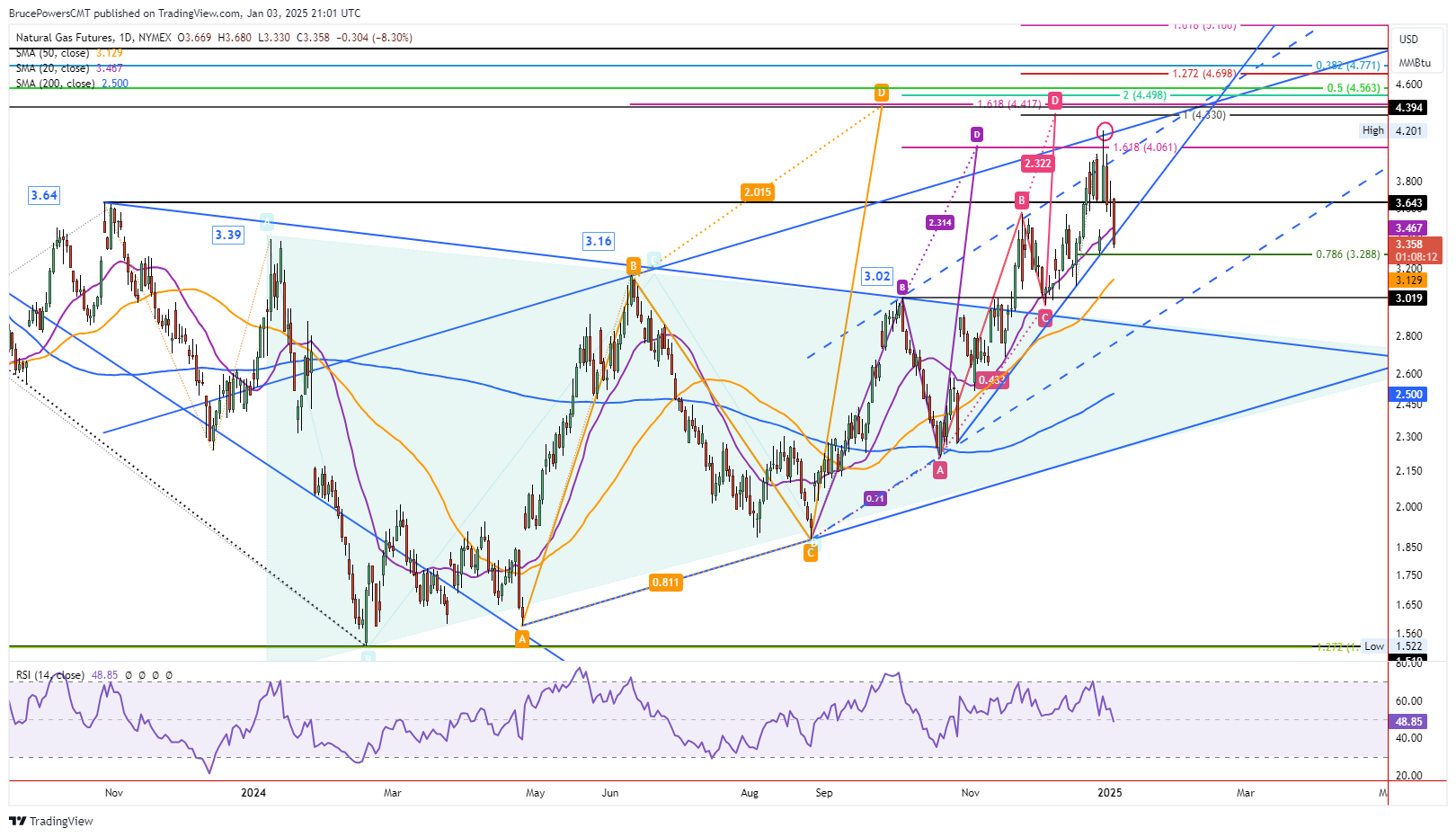
Task: Select the SMA (20, close) legend line
Action: click(x=69, y=68)
